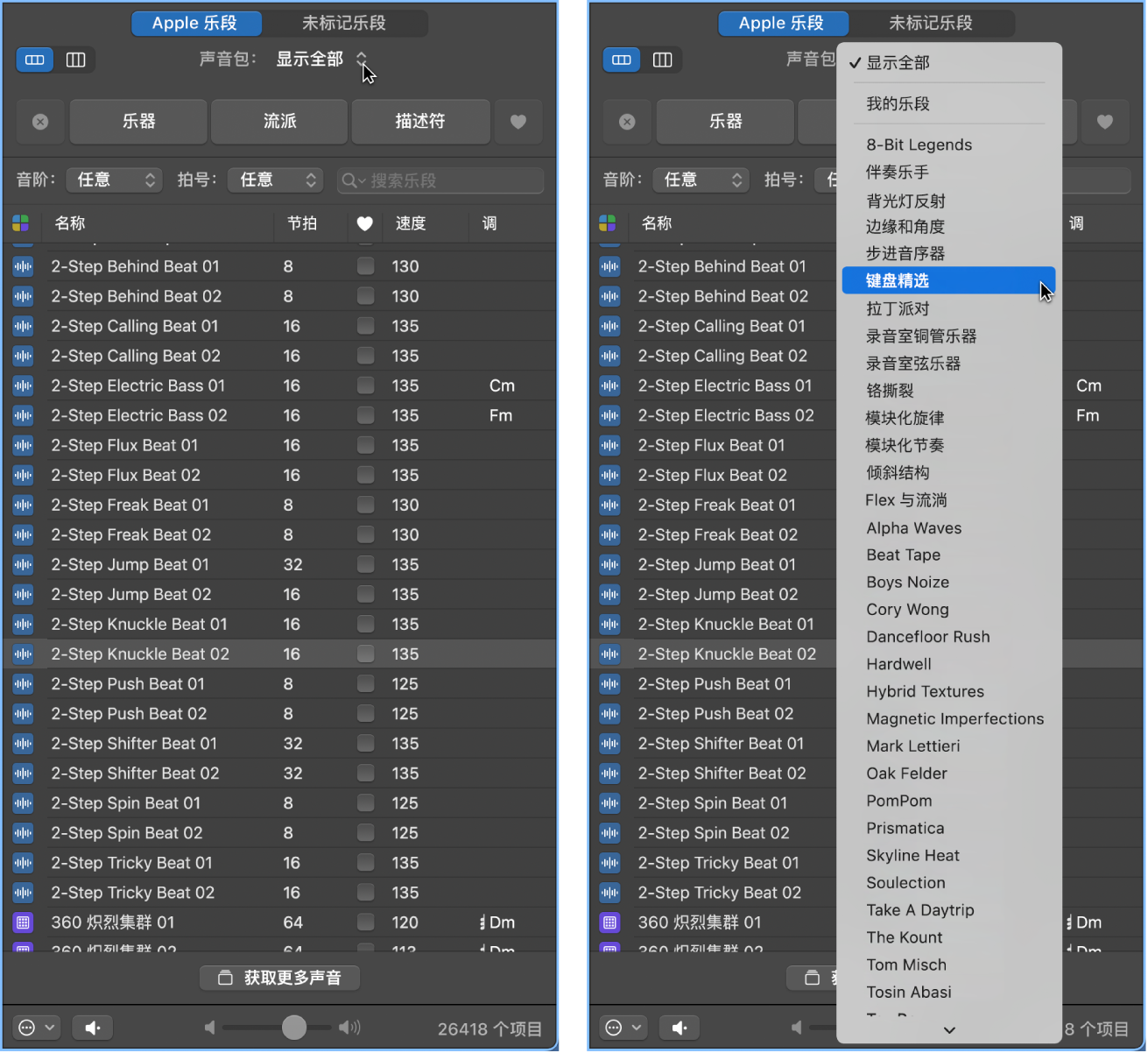The width and height of the screenshot is (1148, 1053).
Task: Click the speaker icon to mute preview
Action: coord(92,1027)
